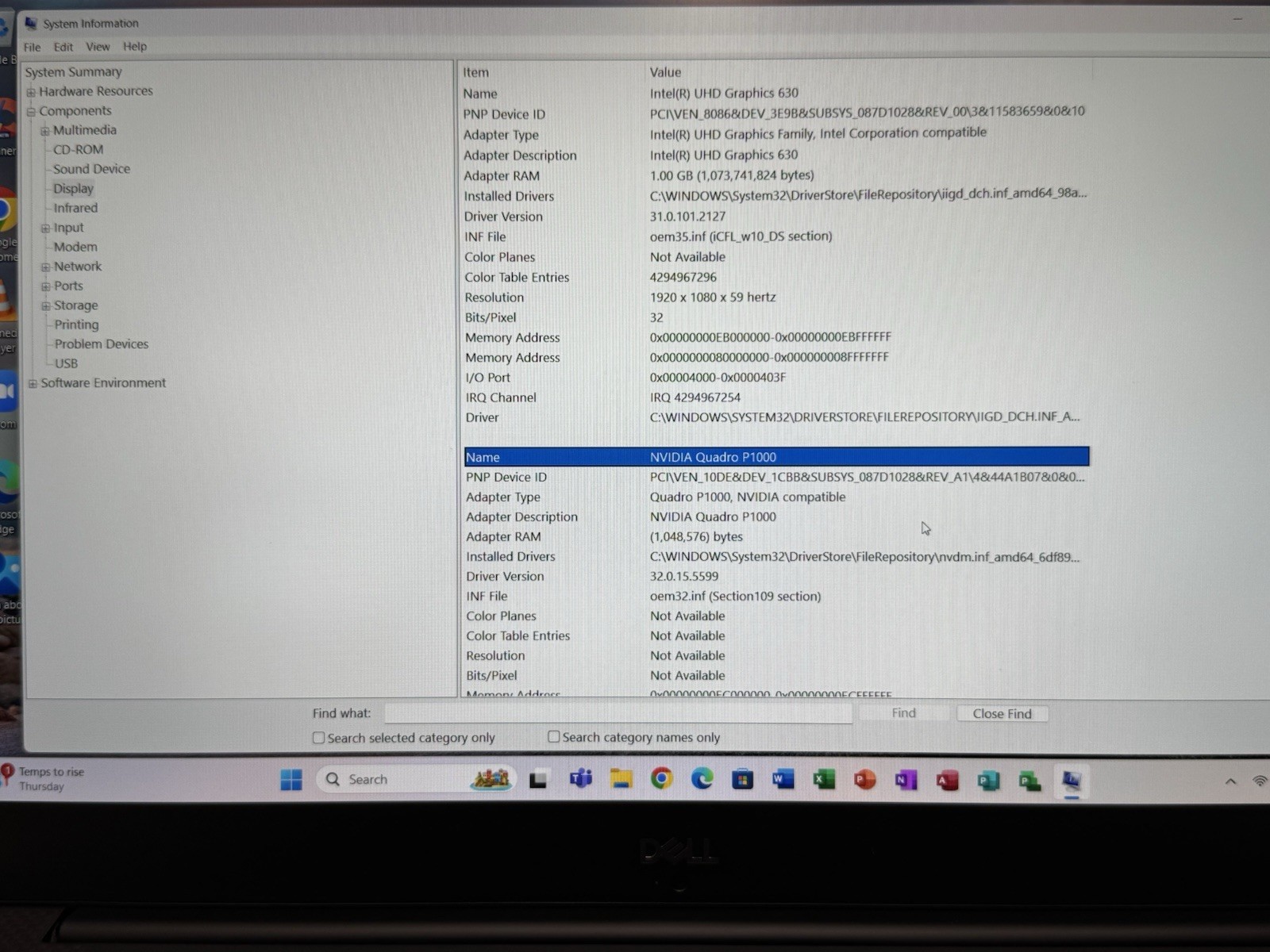Click the Find button
This screenshot has height=952, width=1270.
tap(903, 713)
